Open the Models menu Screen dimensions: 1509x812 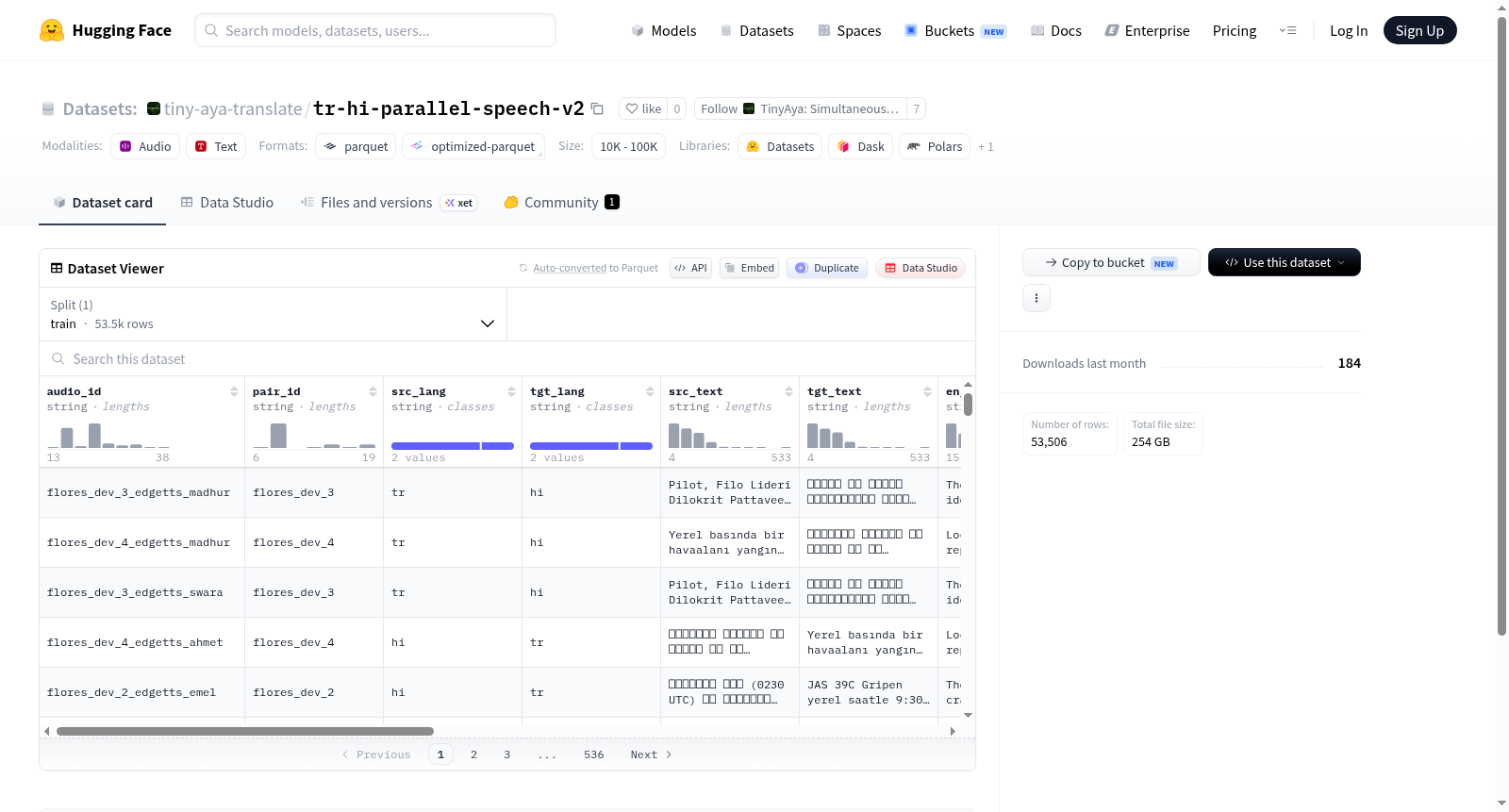(x=664, y=30)
